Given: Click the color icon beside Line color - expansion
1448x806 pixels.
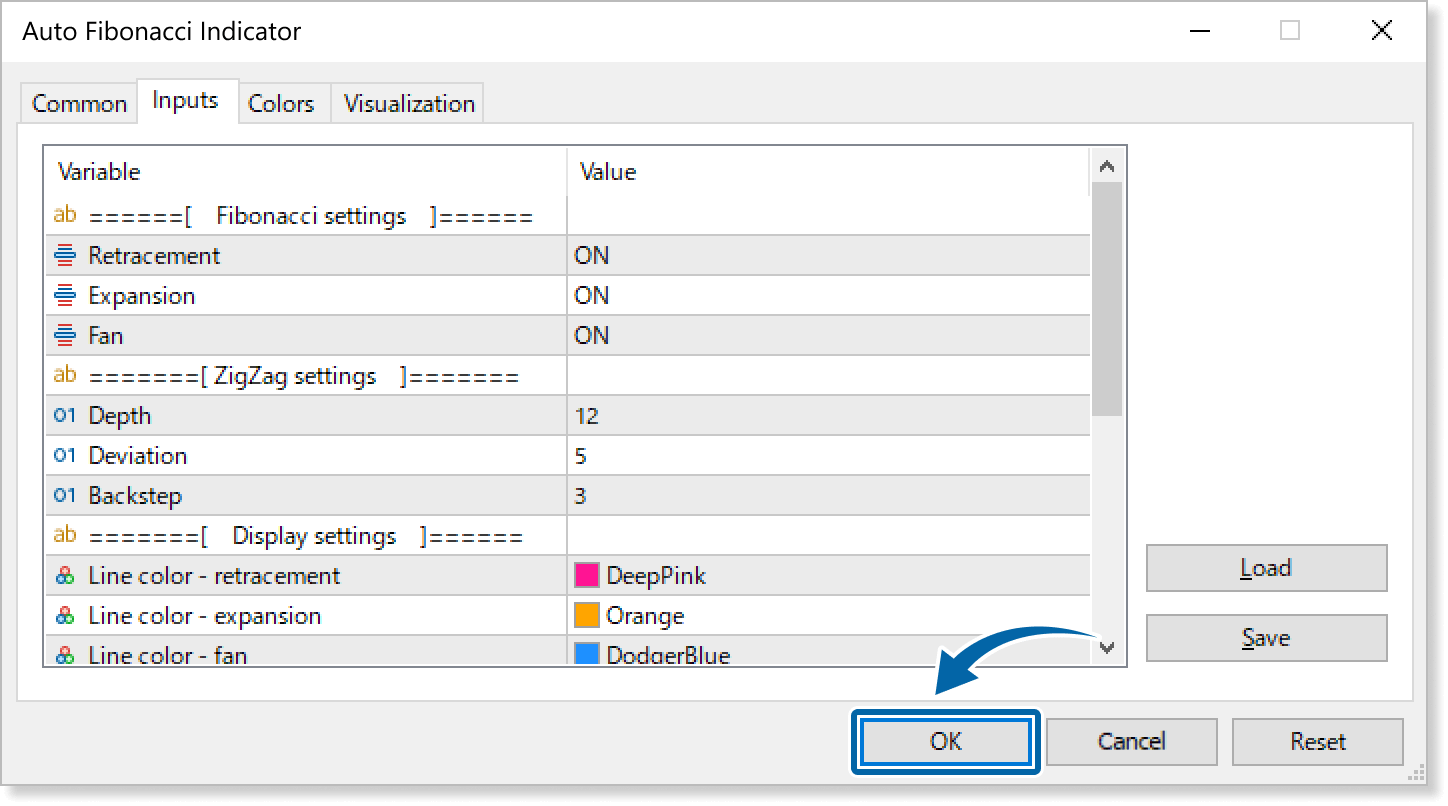Looking at the screenshot, I should (65, 616).
